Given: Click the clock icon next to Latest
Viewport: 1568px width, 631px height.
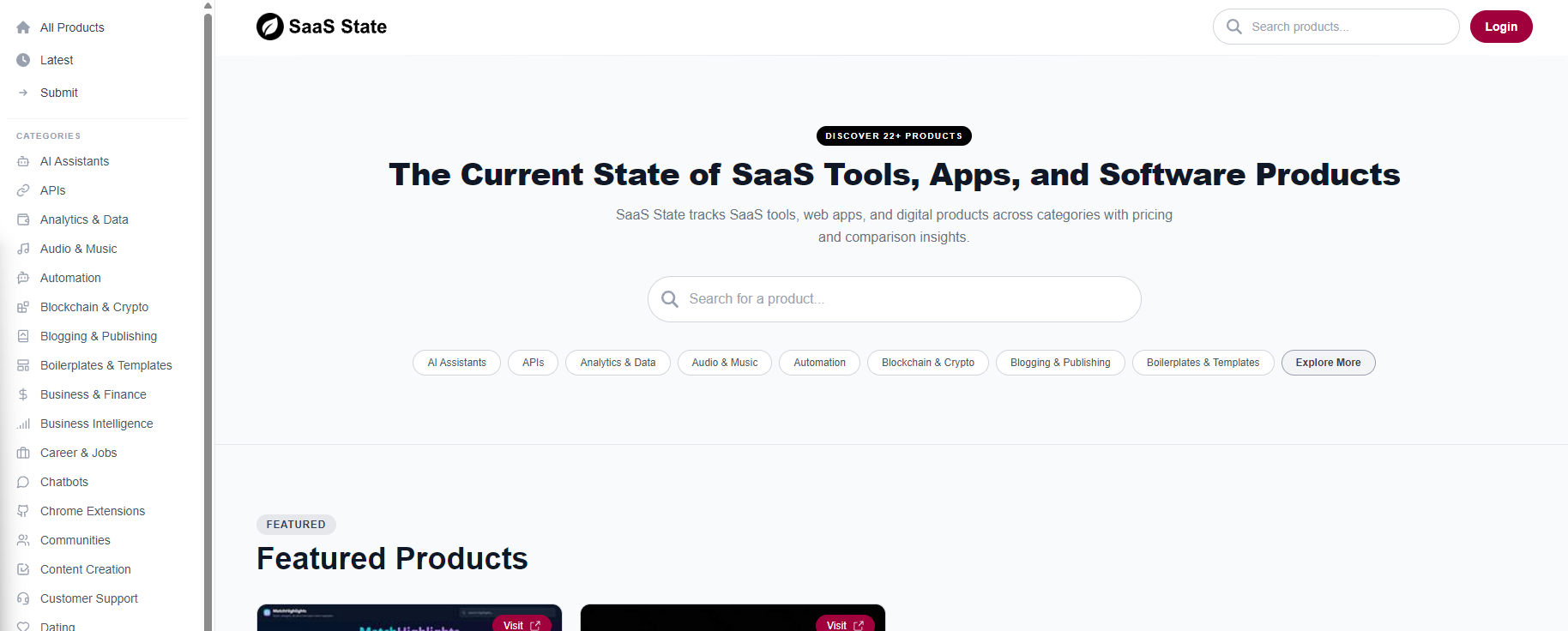Looking at the screenshot, I should click(23, 60).
